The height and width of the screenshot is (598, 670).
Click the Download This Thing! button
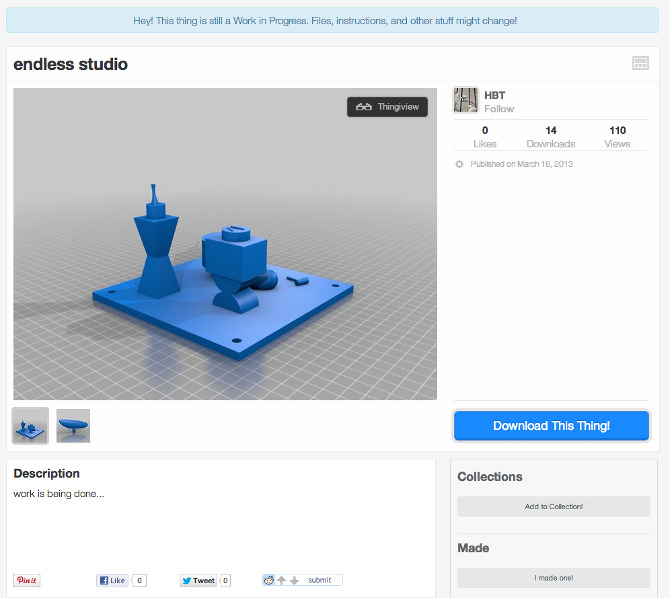[551, 426]
